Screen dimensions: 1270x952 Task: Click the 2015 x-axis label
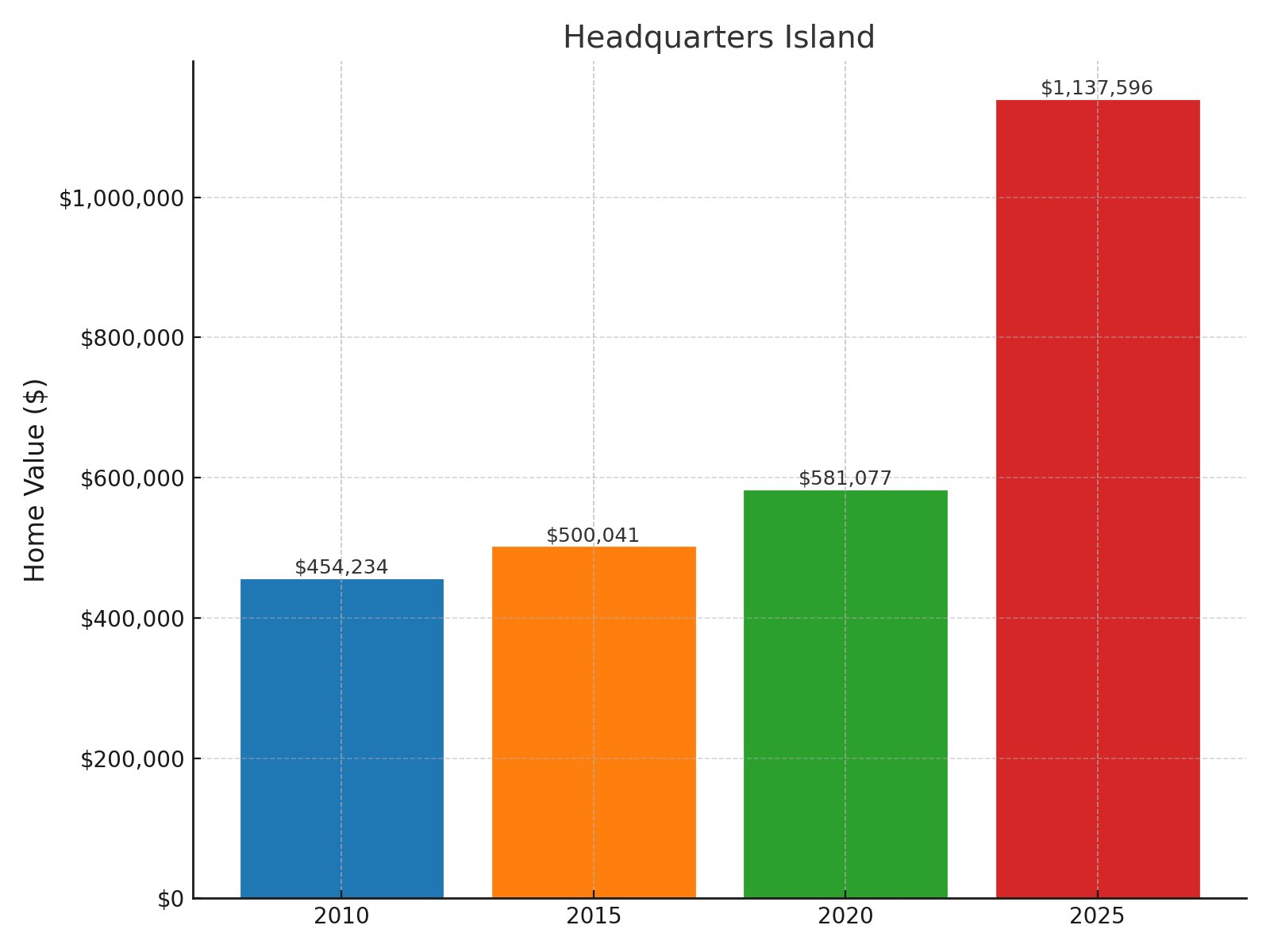pyautogui.click(x=594, y=916)
